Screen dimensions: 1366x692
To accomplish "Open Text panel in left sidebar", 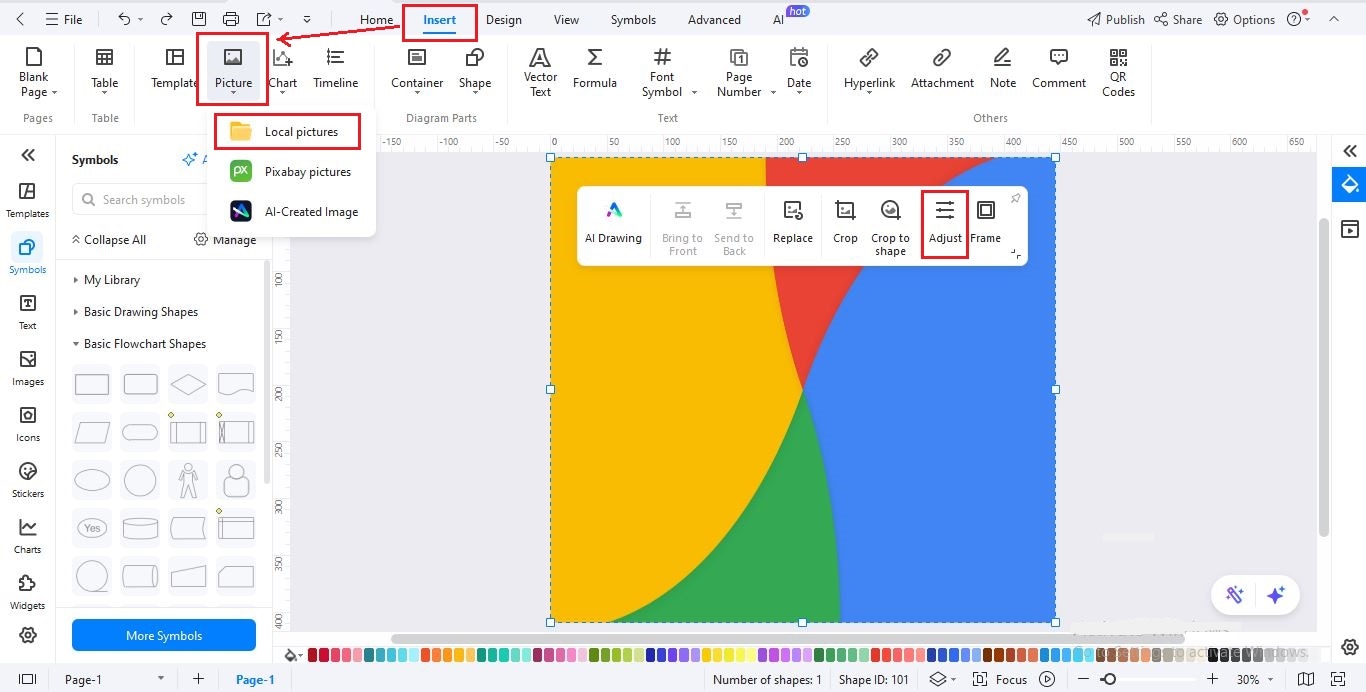I will 27,312.
